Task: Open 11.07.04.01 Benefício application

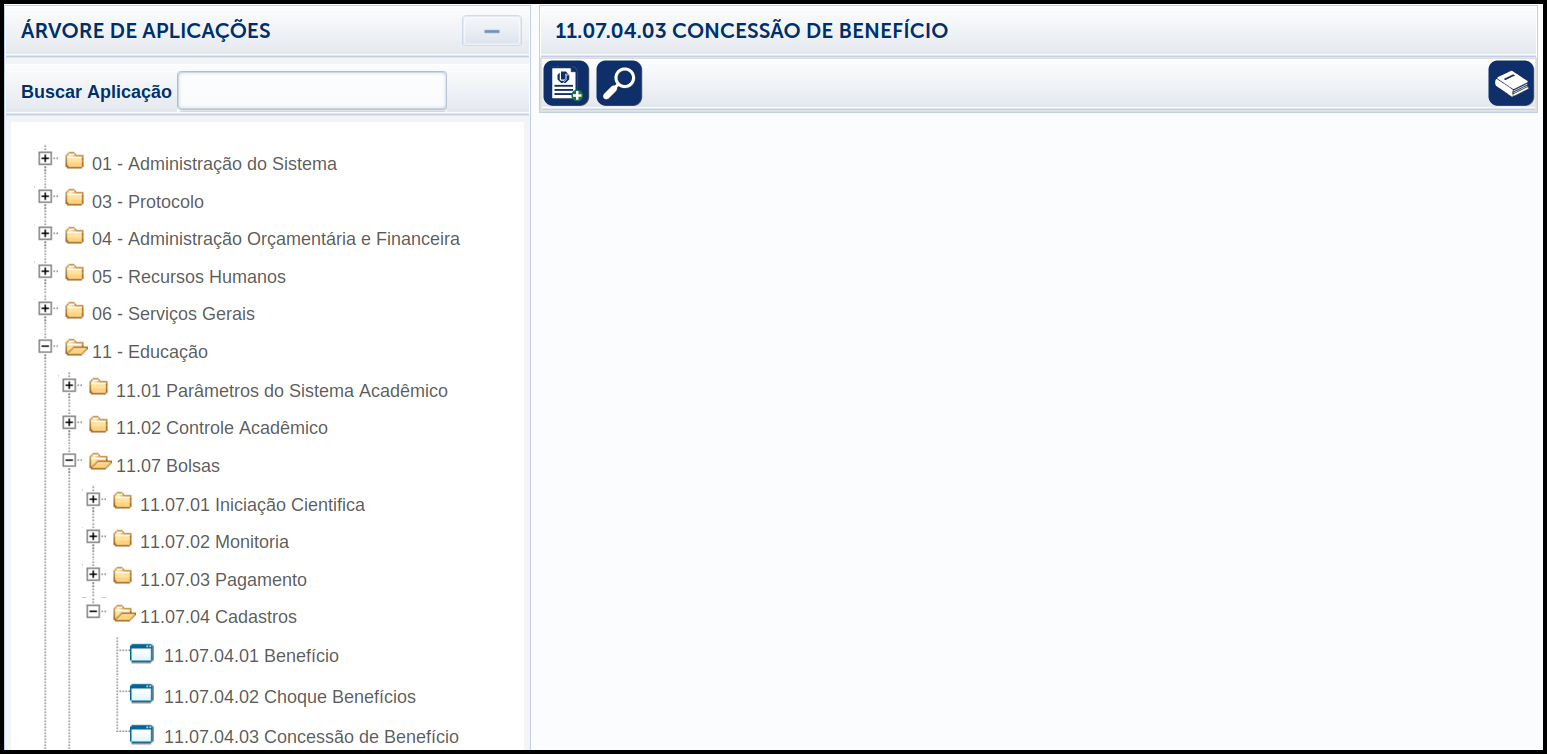Action: [251, 656]
